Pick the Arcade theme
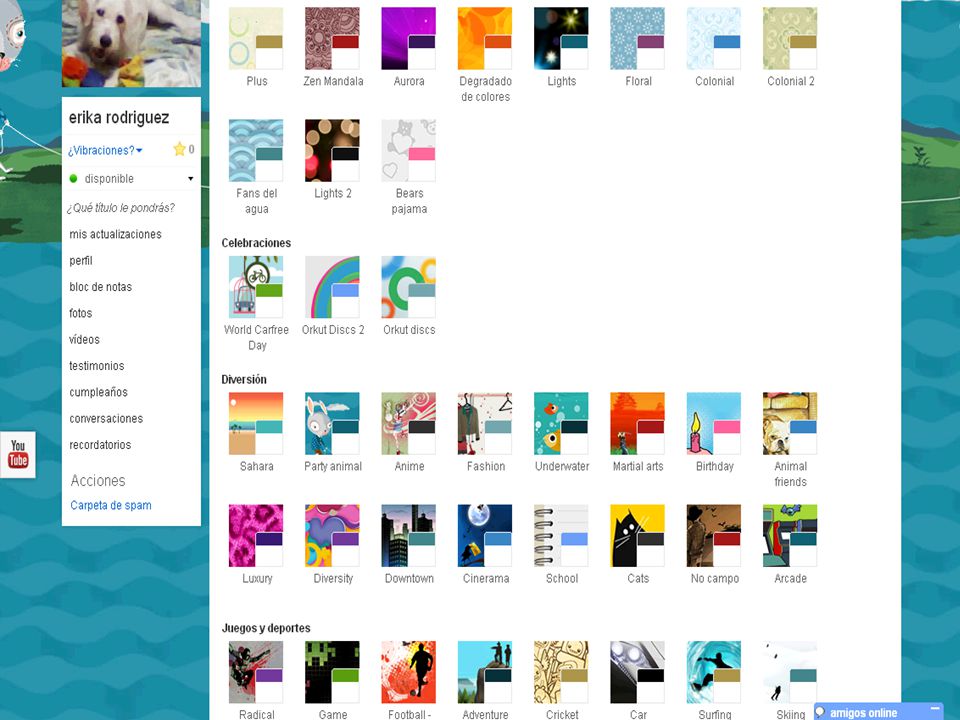This screenshot has width=960, height=720. (x=790, y=536)
